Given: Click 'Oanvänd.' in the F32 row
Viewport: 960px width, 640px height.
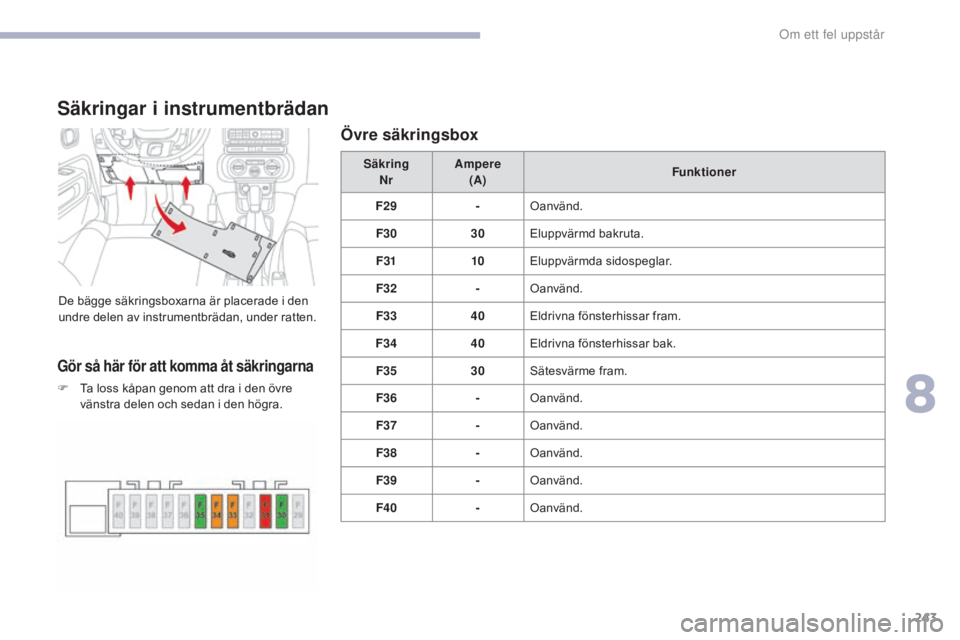Looking at the screenshot, I should click(556, 288).
